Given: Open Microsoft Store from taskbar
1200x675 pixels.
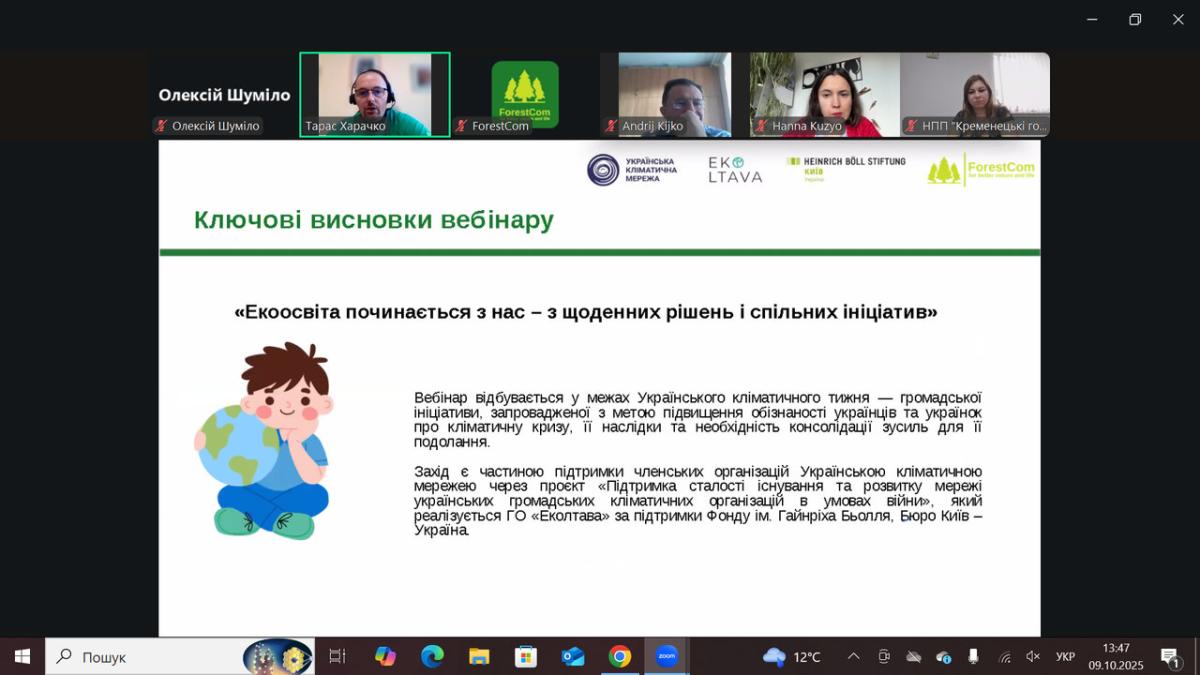Looking at the screenshot, I should point(526,656).
